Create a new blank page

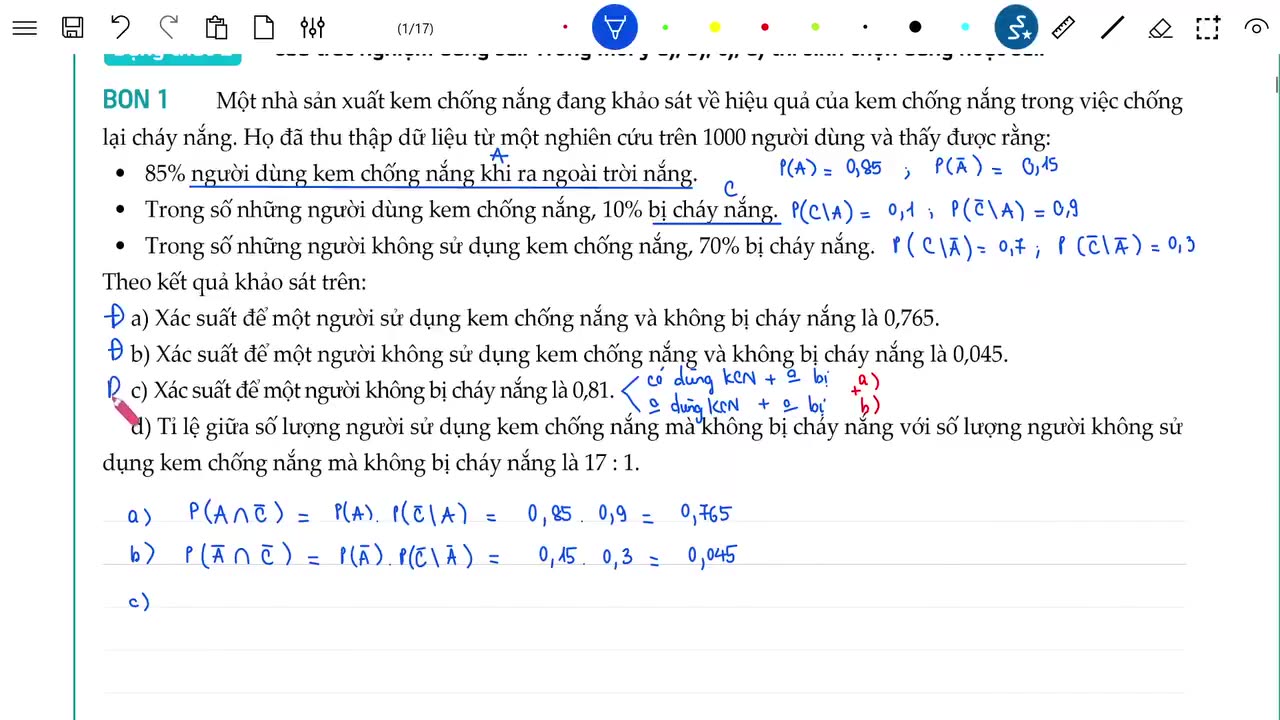[263, 28]
